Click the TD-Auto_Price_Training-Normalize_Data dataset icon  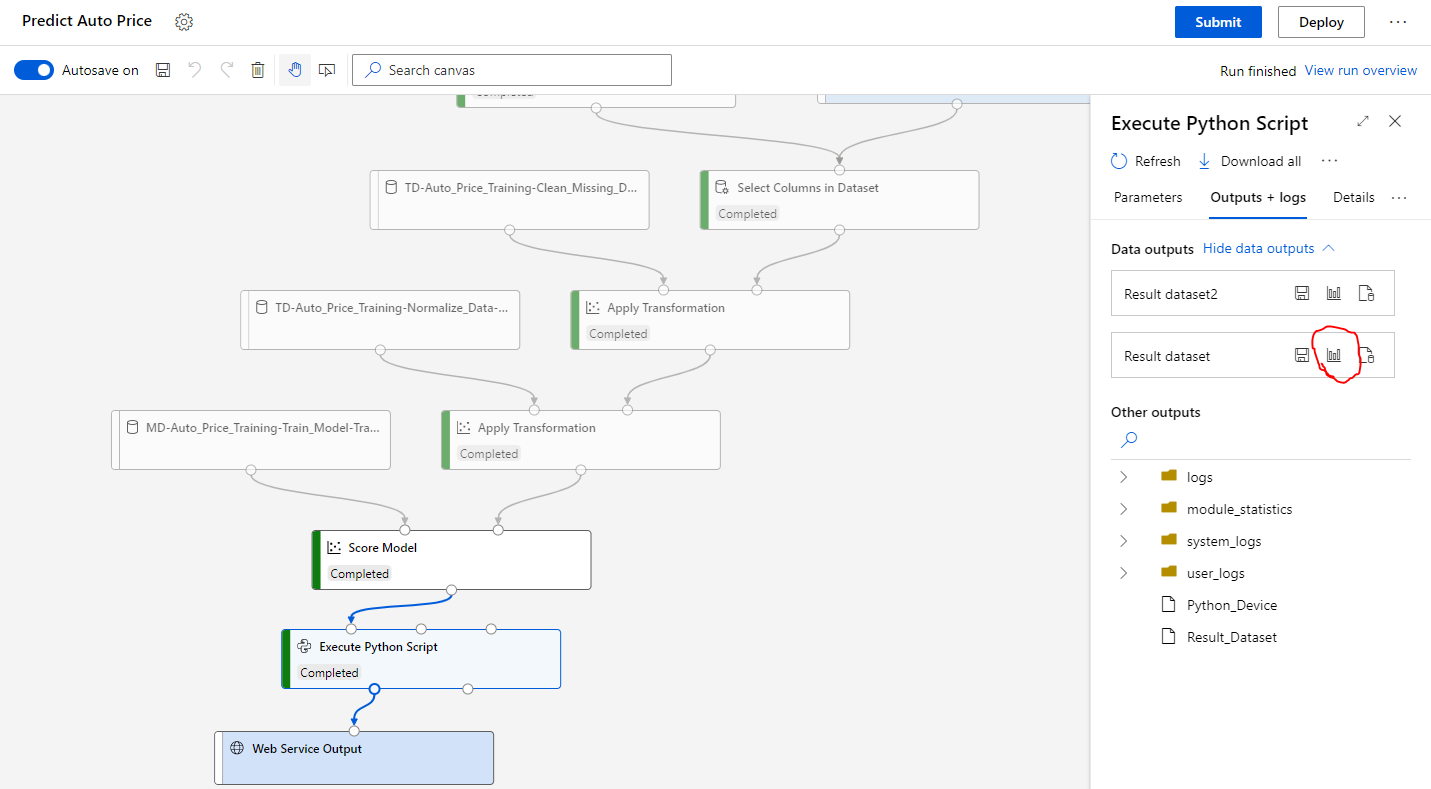click(x=261, y=307)
